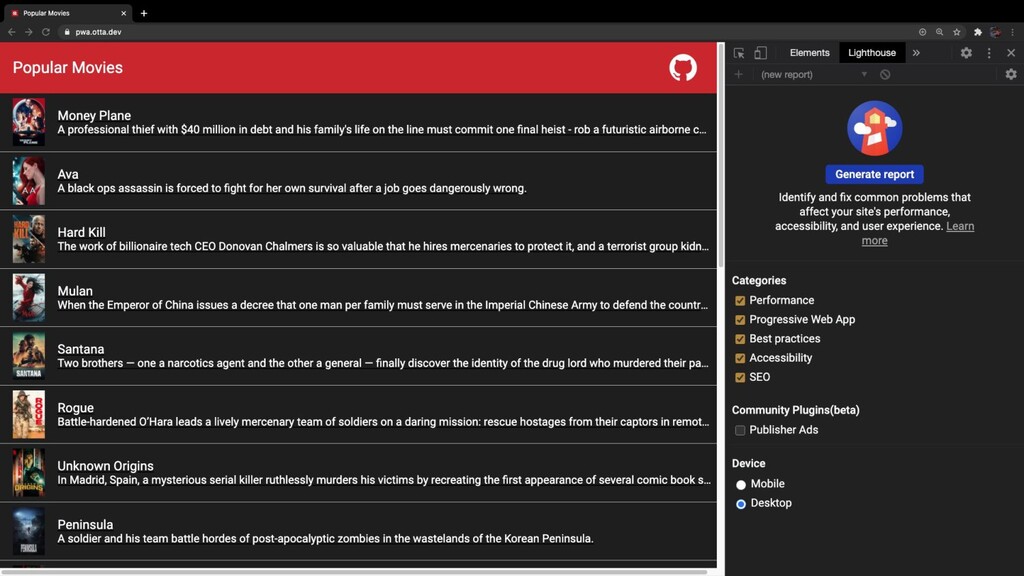Click the Peninsula poster thumbnail
This screenshot has width=1024, height=576.
click(29, 532)
